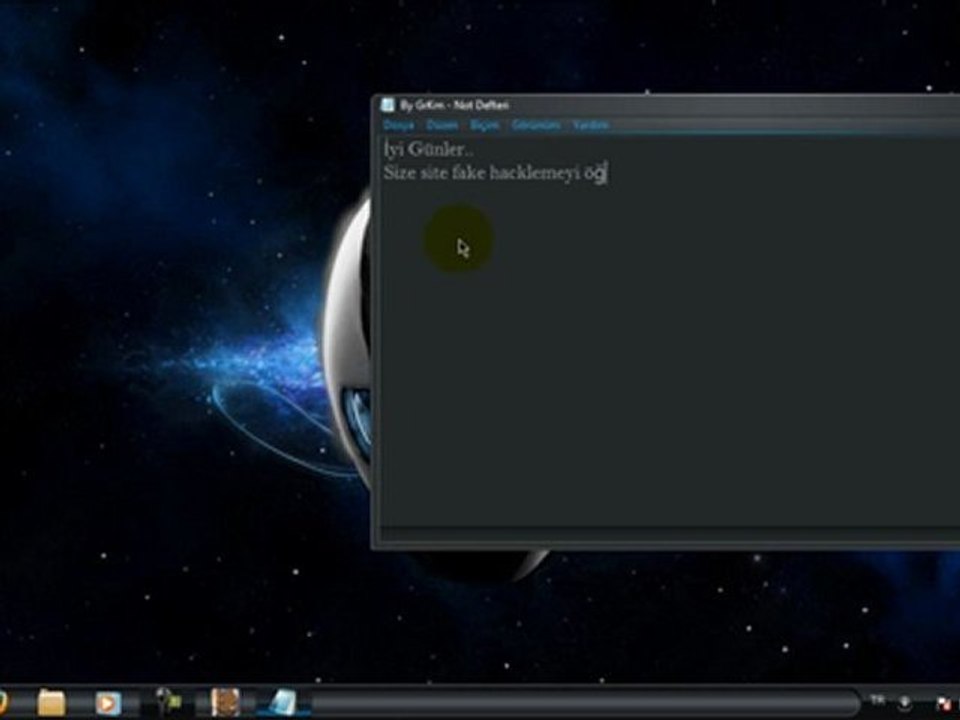Click the red flag tray icon
The height and width of the screenshot is (720, 960).
pos(943,704)
